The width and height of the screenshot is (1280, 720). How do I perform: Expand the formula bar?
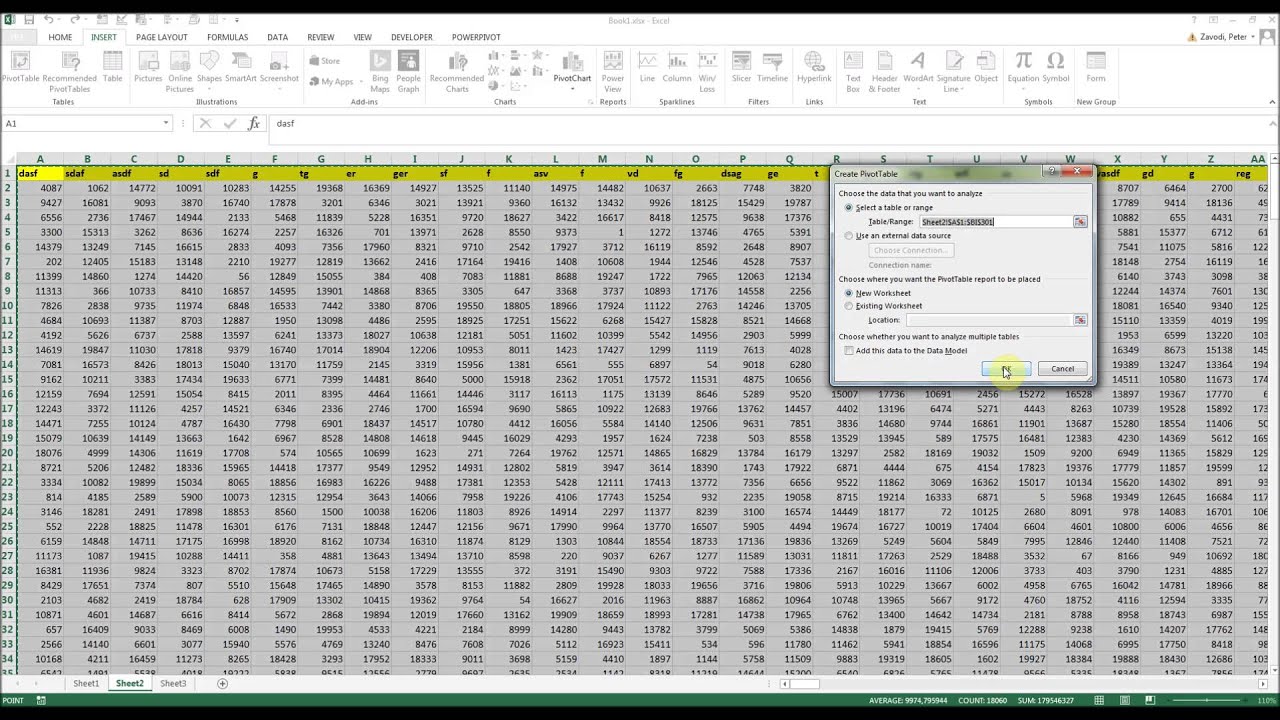tap(1271, 123)
